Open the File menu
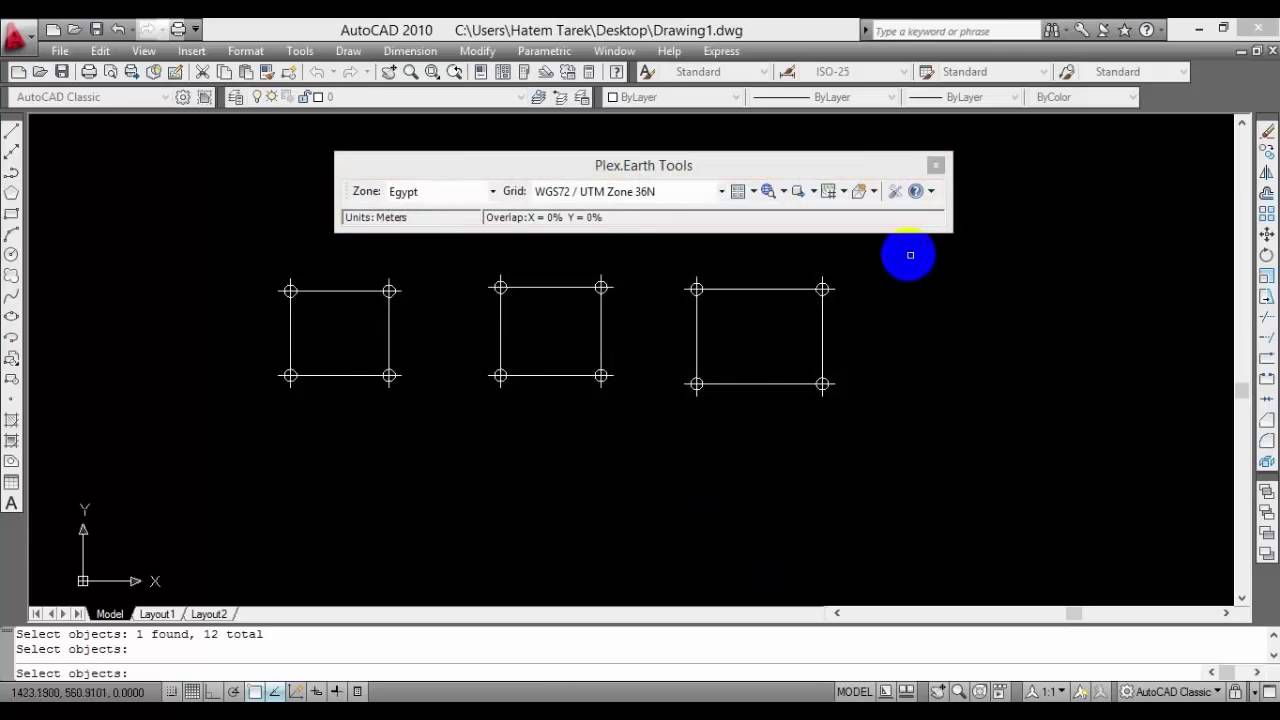 [x=60, y=51]
